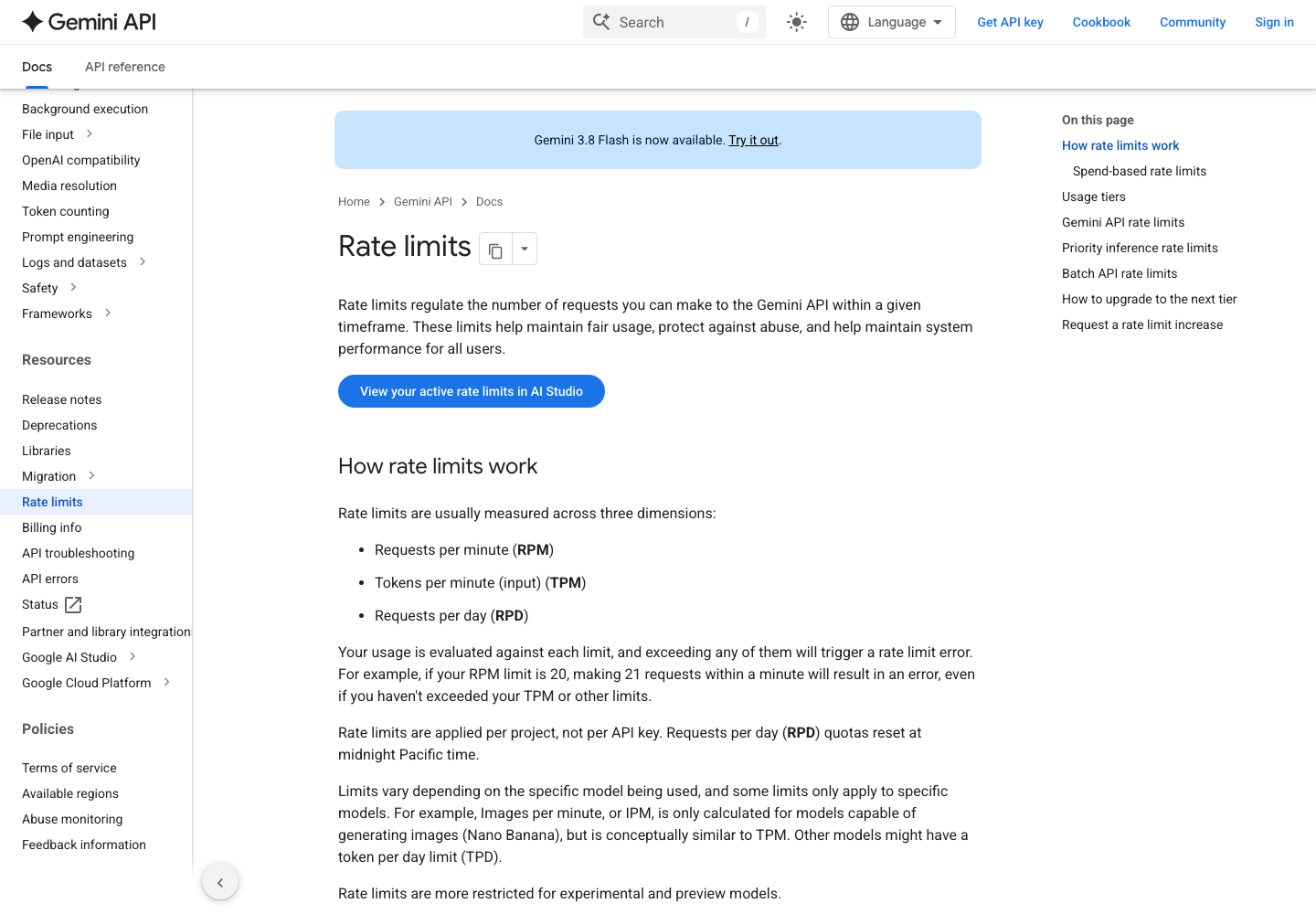Jump to How to upgrade section

[x=1150, y=299]
